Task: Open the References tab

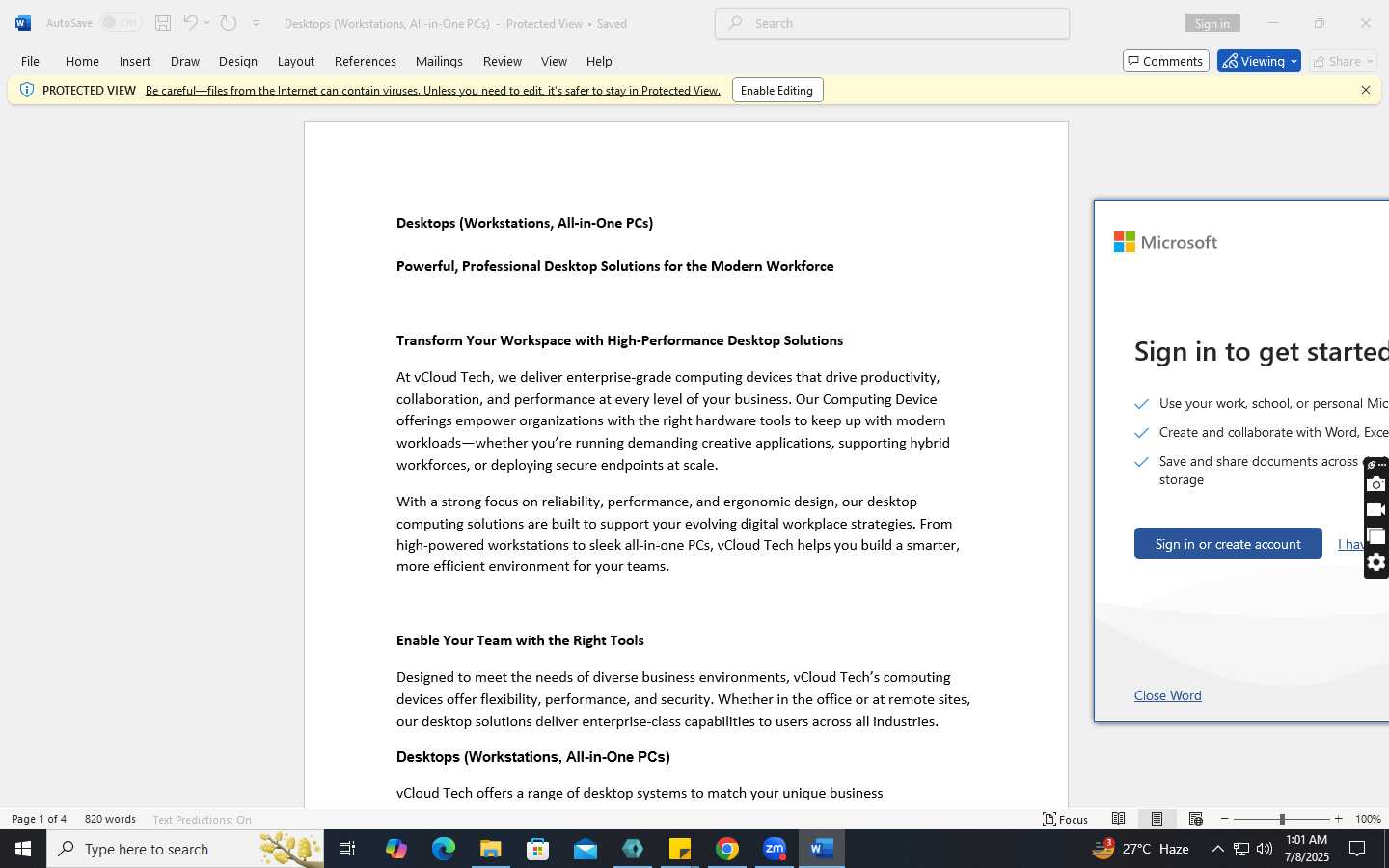Action: pos(366,61)
